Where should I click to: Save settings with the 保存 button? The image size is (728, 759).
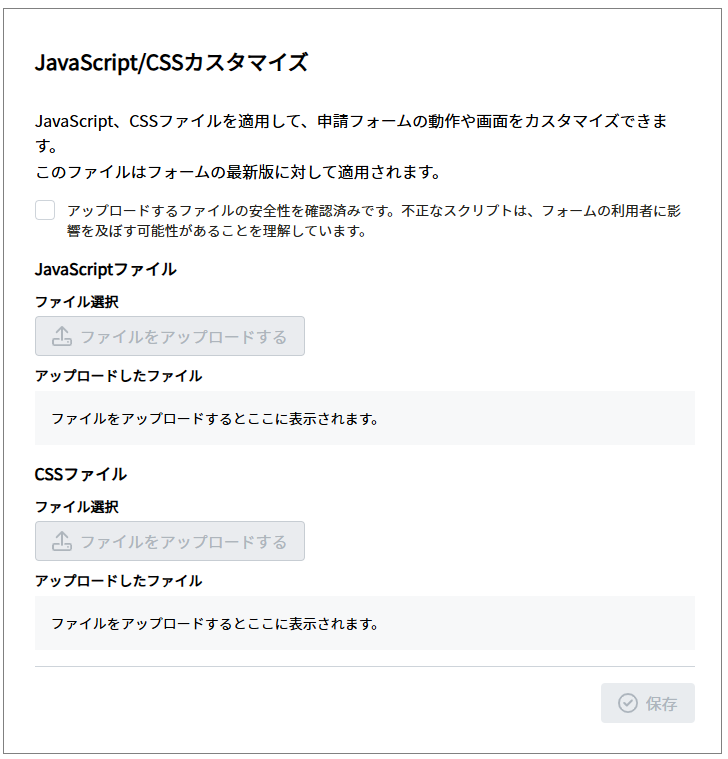click(648, 703)
